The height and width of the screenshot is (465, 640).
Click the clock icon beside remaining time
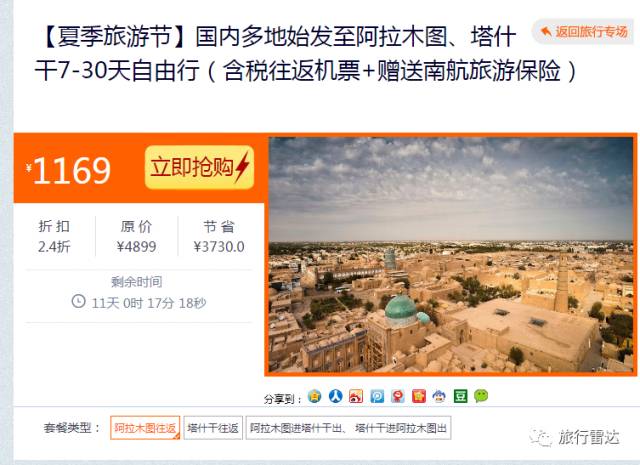(78, 302)
